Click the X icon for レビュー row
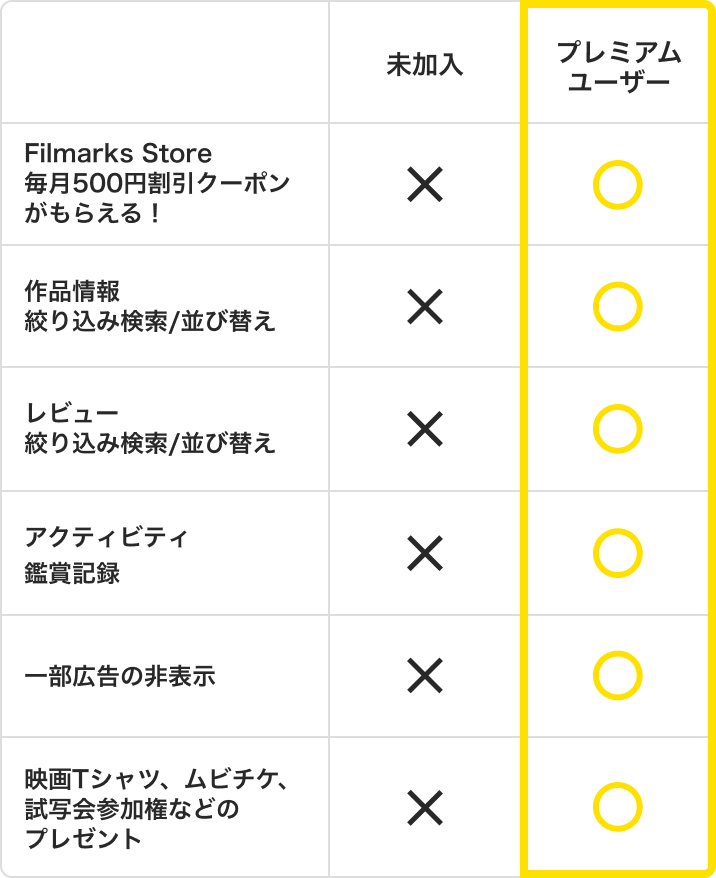 pyautogui.click(x=425, y=429)
